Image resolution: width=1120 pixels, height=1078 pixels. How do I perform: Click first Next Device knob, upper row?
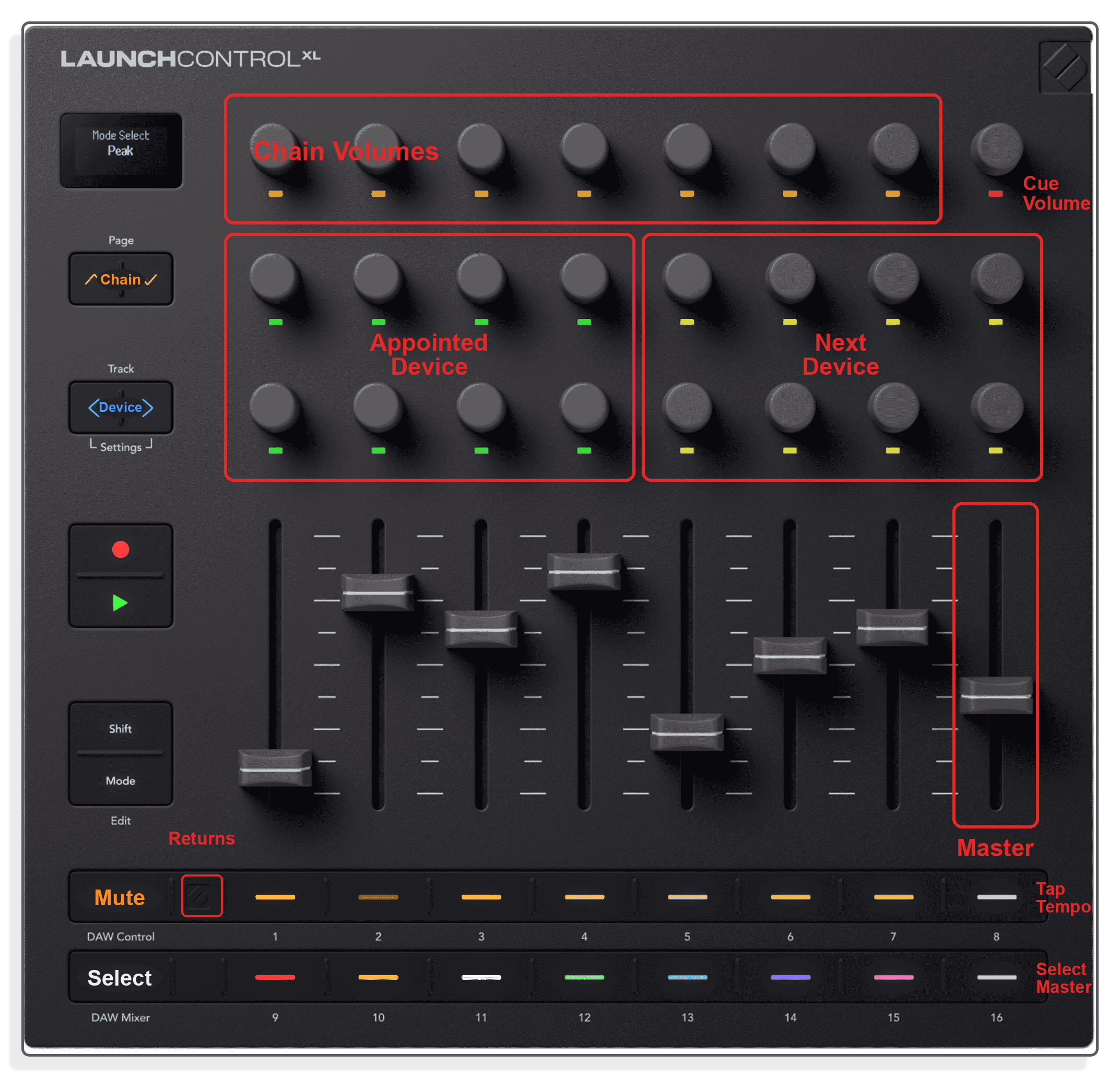pyautogui.click(x=688, y=277)
